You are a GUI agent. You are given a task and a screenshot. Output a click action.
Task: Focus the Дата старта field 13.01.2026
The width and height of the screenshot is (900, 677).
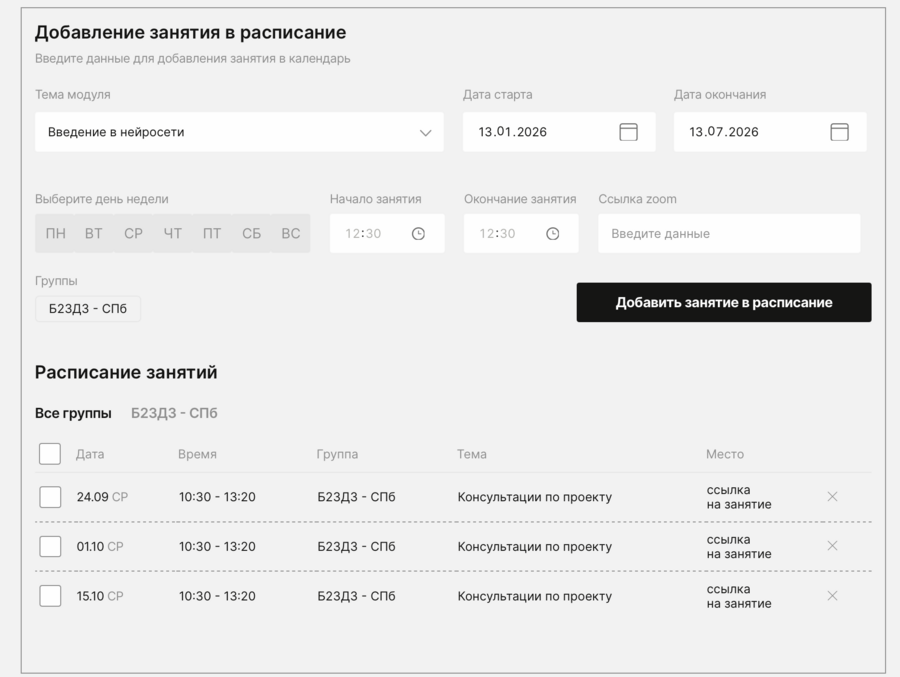(x=559, y=132)
